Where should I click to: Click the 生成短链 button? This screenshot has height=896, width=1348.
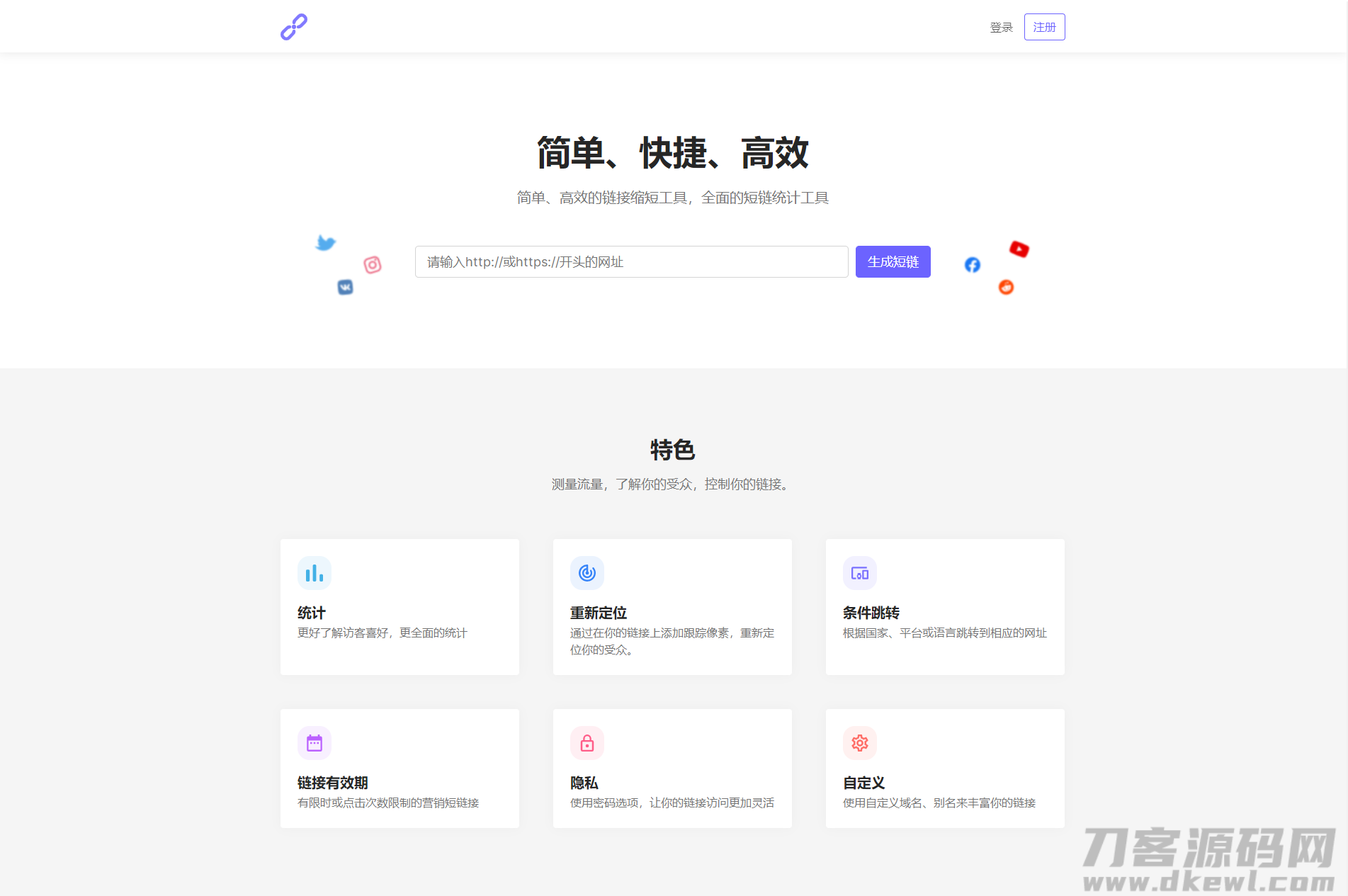coord(893,261)
